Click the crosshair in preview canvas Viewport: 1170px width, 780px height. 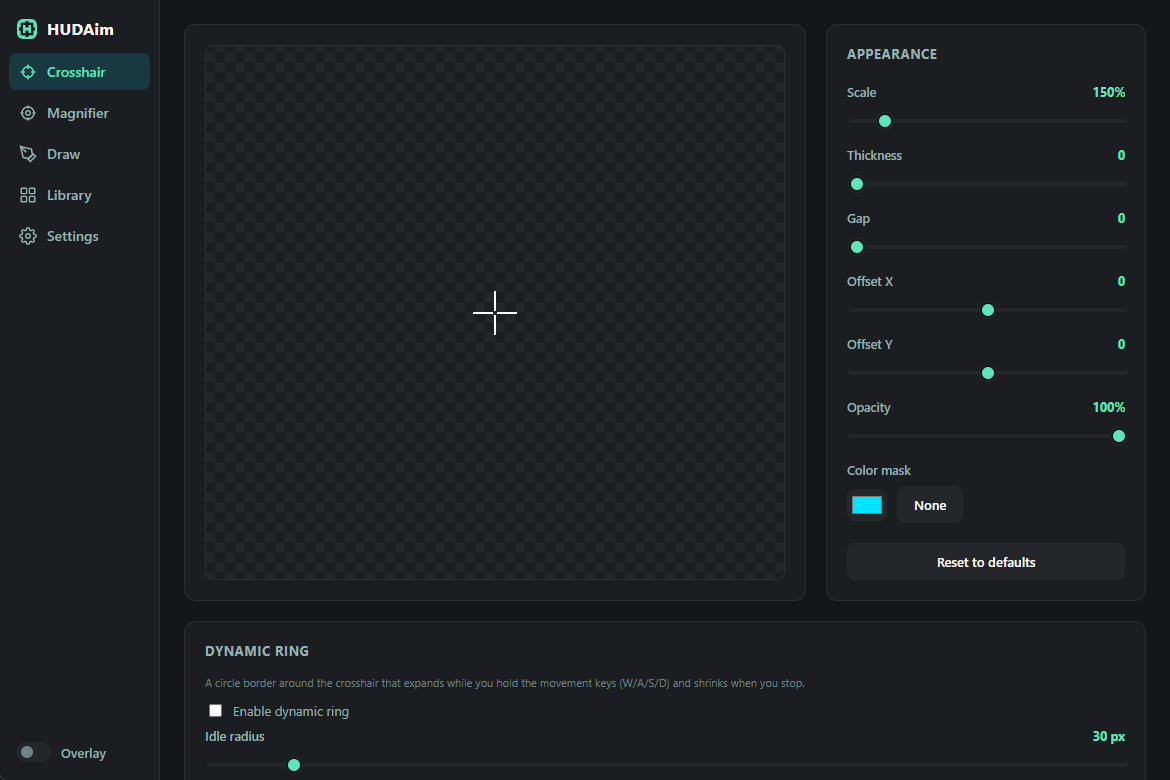click(495, 312)
